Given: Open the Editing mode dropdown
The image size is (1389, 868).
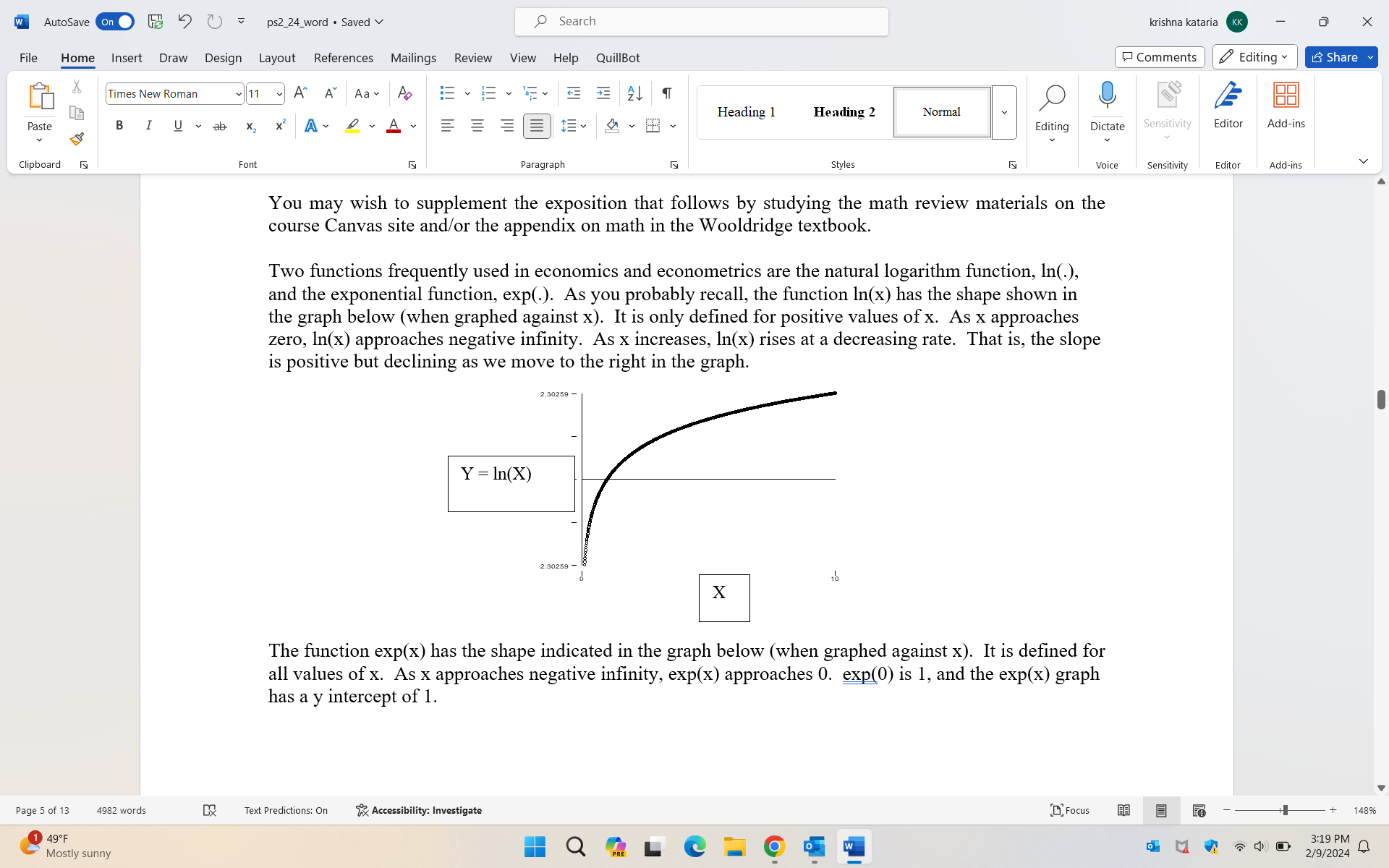Looking at the screenshot, I should pyautogui.click(x=1254, y=57).
